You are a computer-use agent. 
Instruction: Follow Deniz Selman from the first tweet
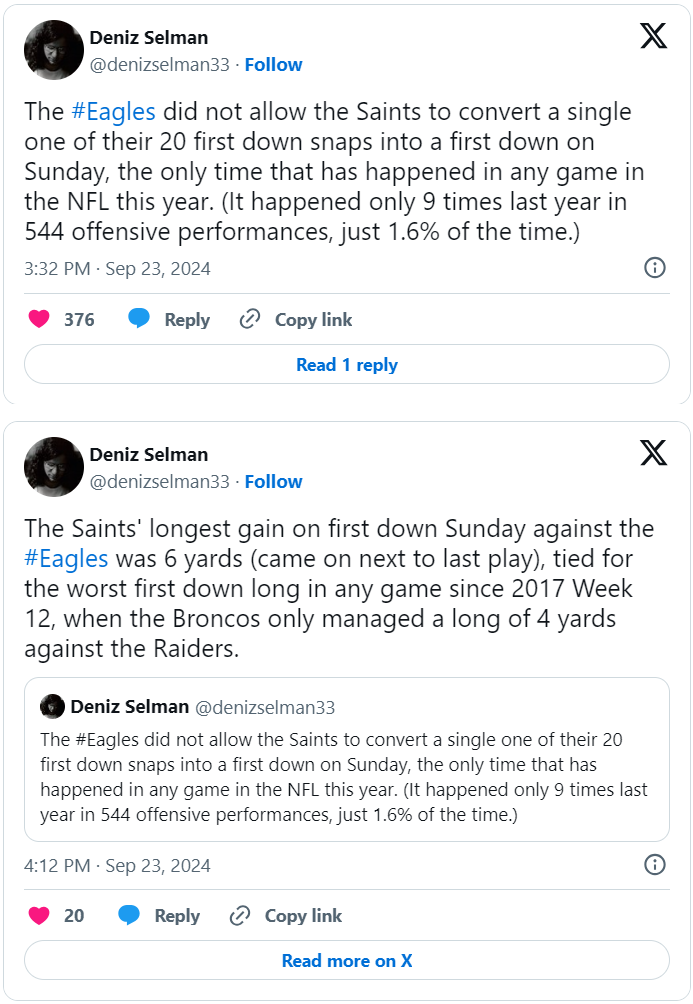(x=273, y=64)
